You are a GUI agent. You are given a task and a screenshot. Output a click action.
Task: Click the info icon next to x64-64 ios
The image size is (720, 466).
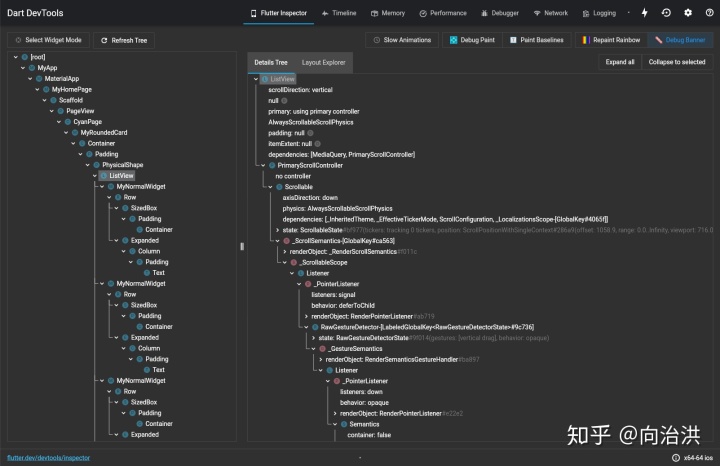tap(675, 458)
